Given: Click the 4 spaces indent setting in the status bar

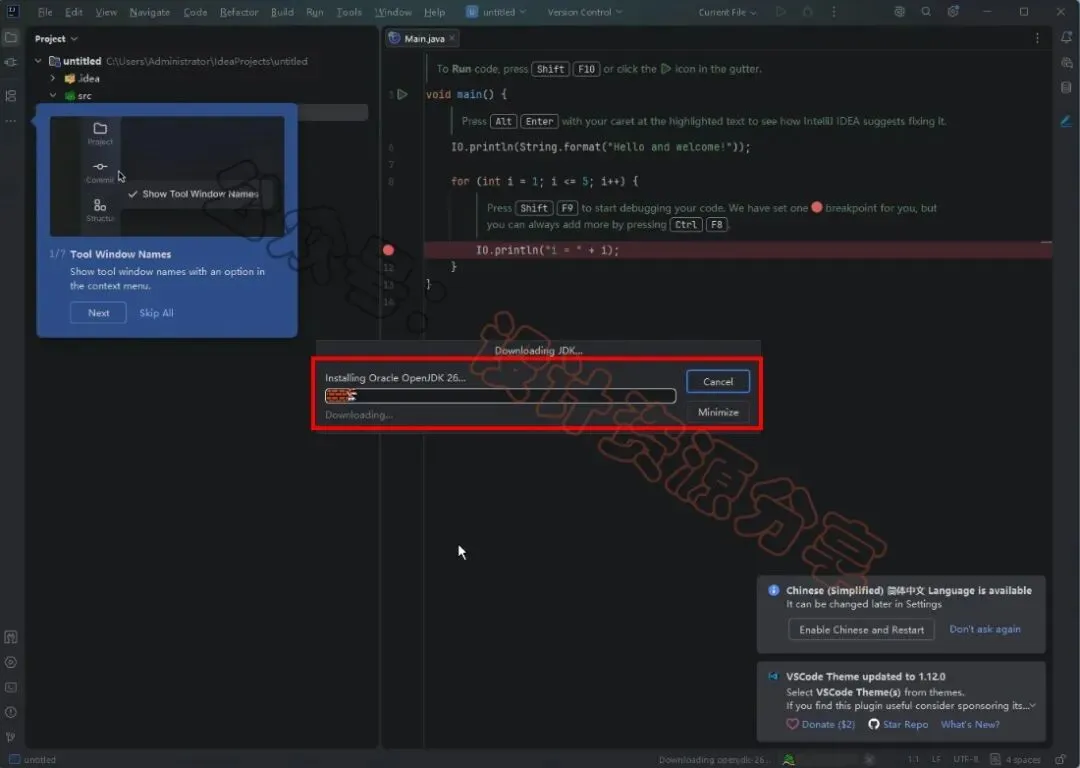Looking at the screenshot, I should [1022, 760].
